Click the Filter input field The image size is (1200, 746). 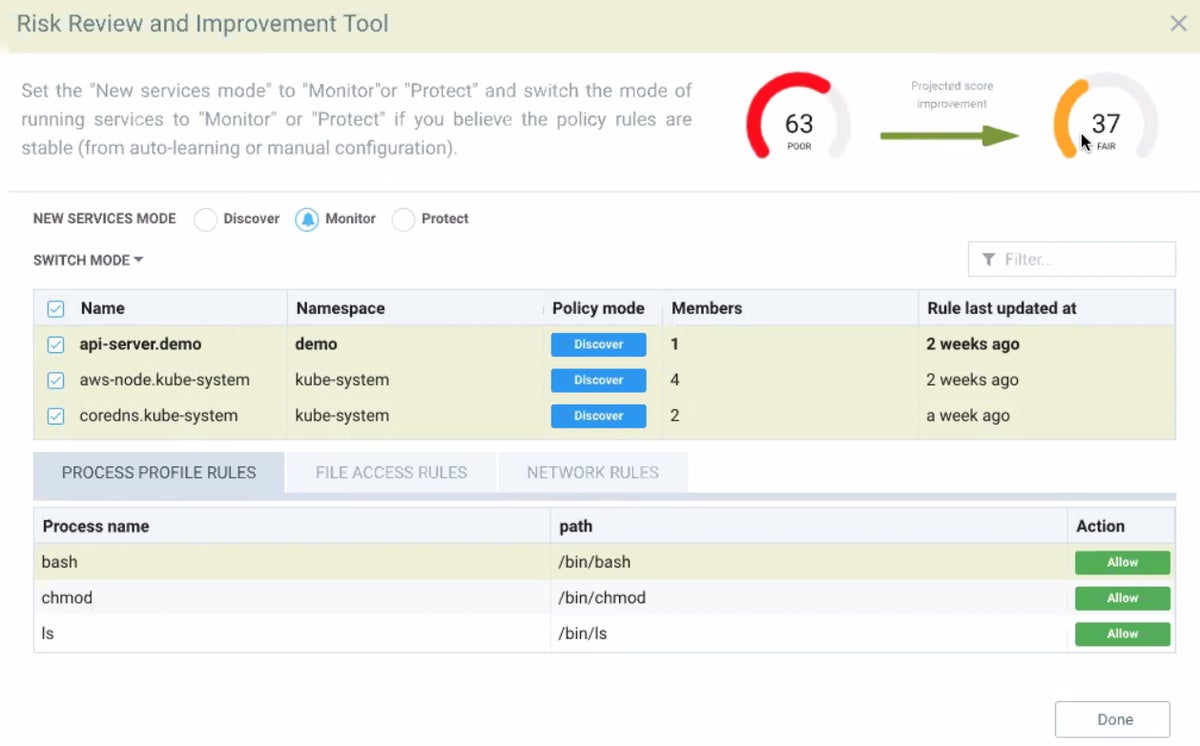coord(1072,259)
